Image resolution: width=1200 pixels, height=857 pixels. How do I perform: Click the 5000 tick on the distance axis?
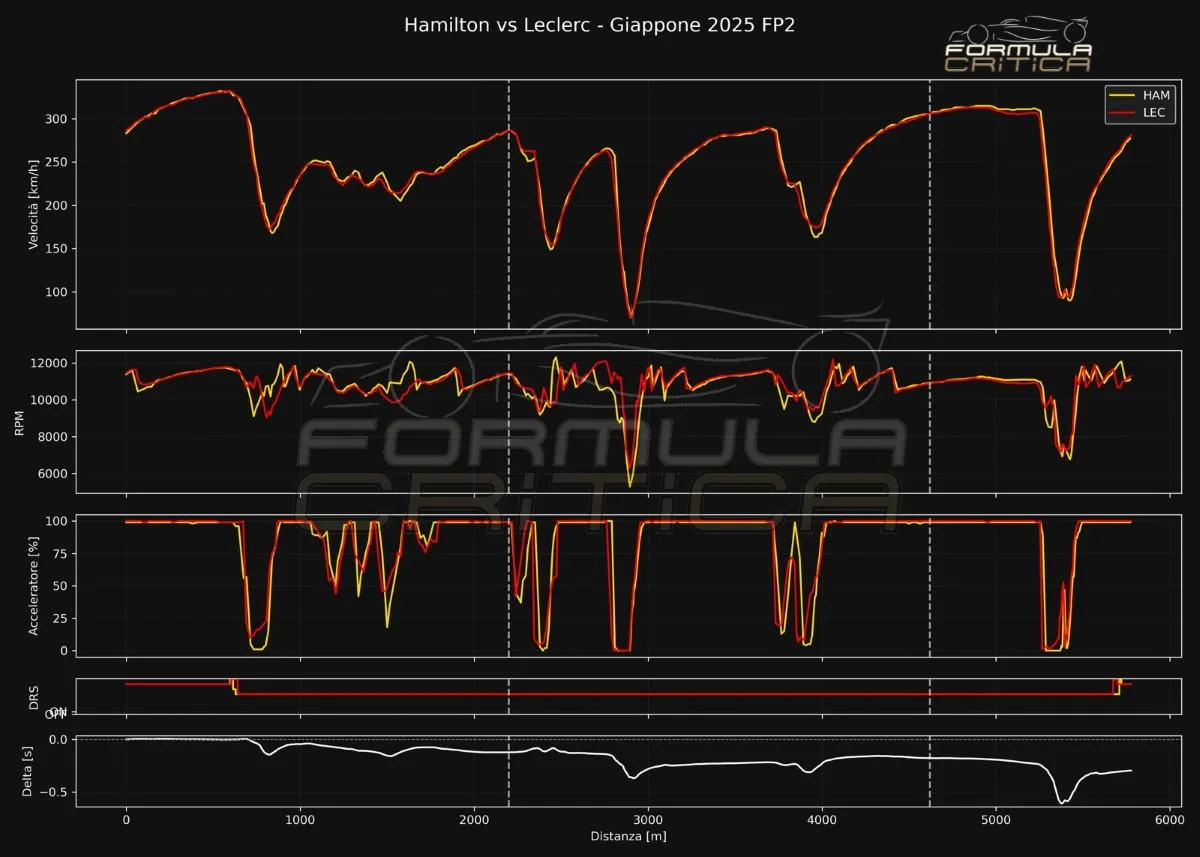996,819
